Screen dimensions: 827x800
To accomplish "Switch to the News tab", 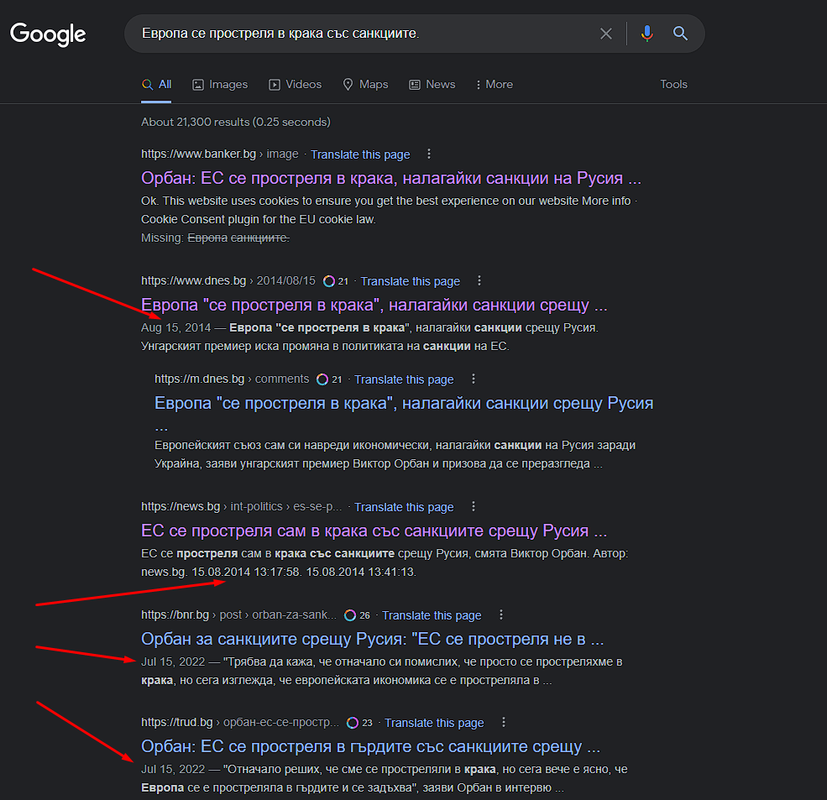I will coord(432,84).
